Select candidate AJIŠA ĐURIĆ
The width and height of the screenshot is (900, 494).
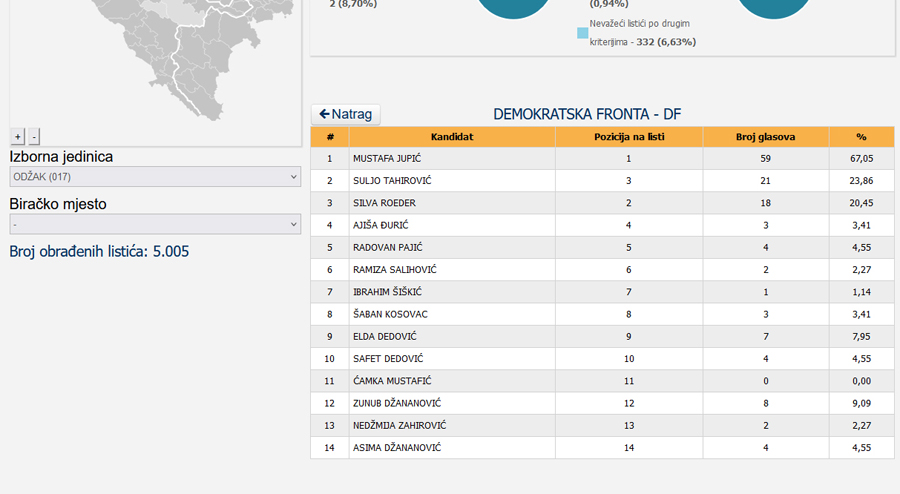click(x=381, y=225)
